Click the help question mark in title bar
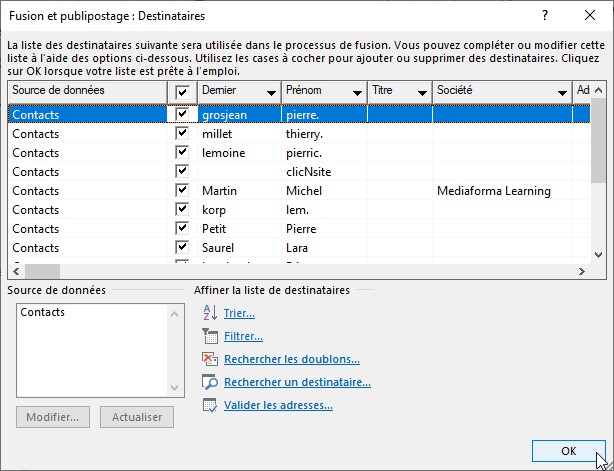 click(545, 16)
